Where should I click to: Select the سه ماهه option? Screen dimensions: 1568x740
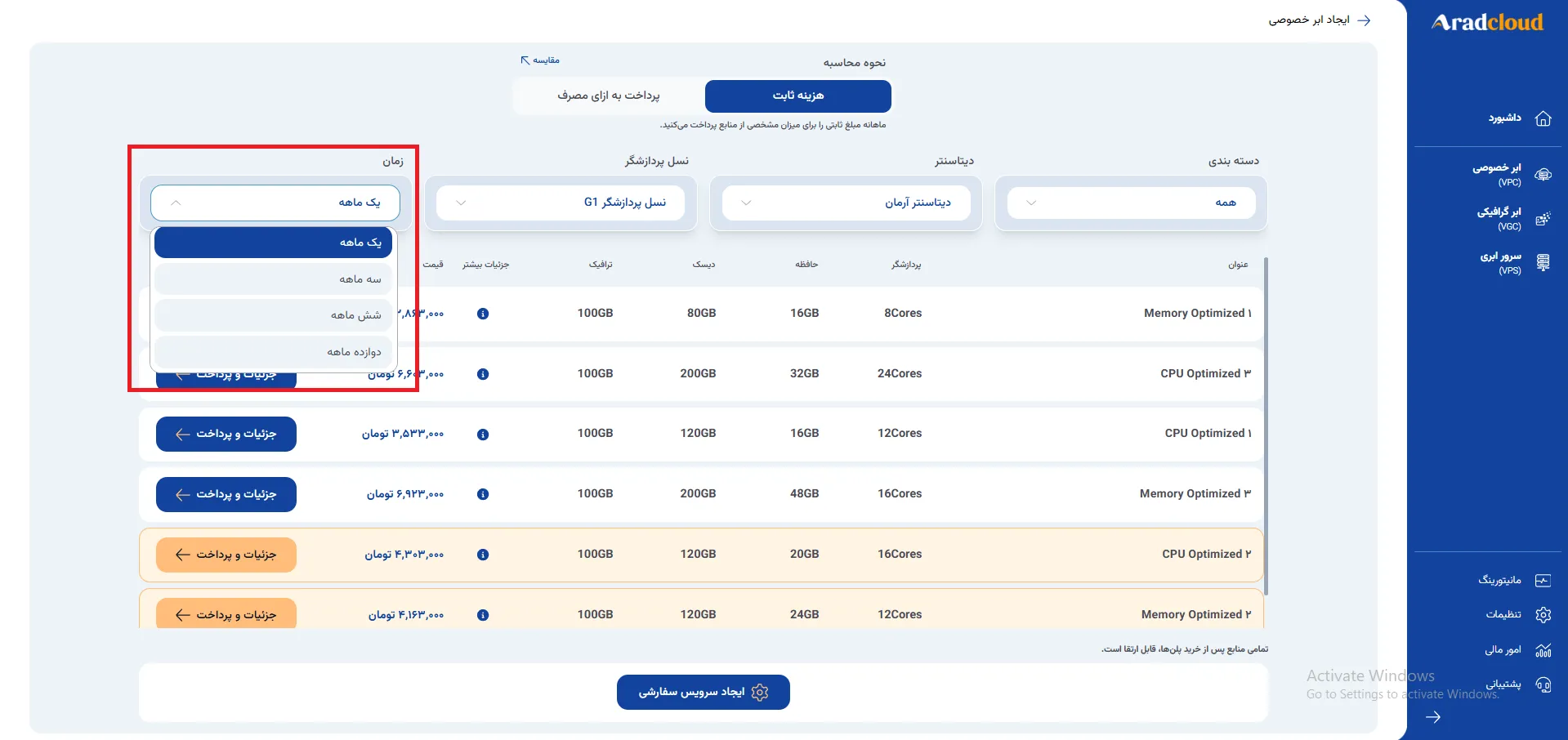pos(273,279)
